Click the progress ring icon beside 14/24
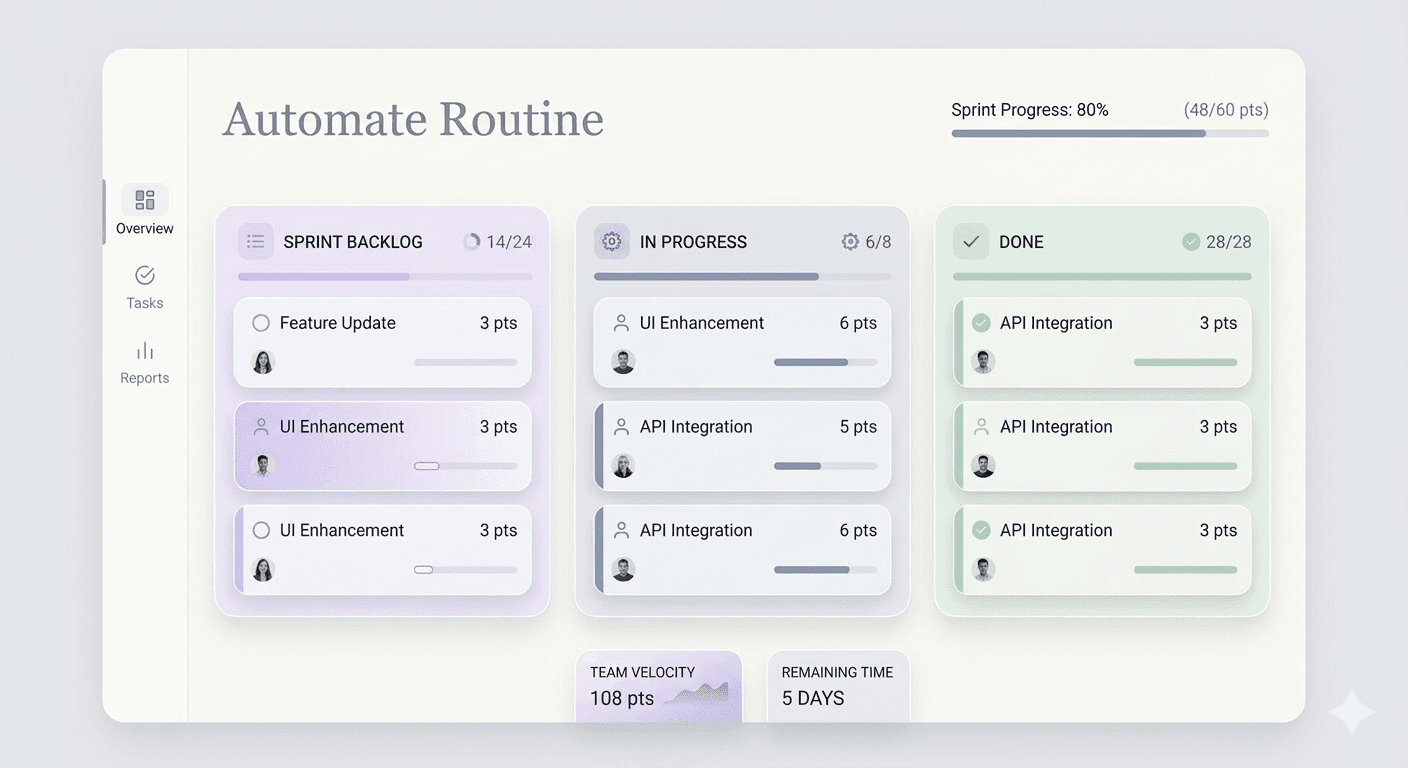 472,242
